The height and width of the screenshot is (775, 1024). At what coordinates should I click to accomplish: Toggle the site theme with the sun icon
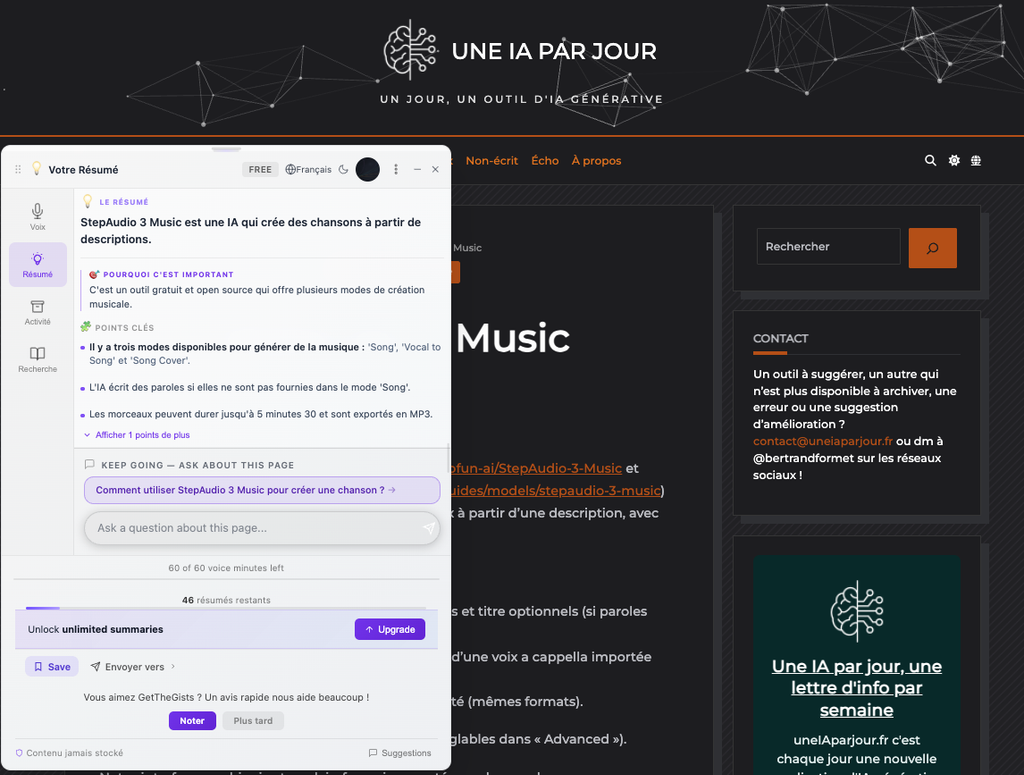954,161
